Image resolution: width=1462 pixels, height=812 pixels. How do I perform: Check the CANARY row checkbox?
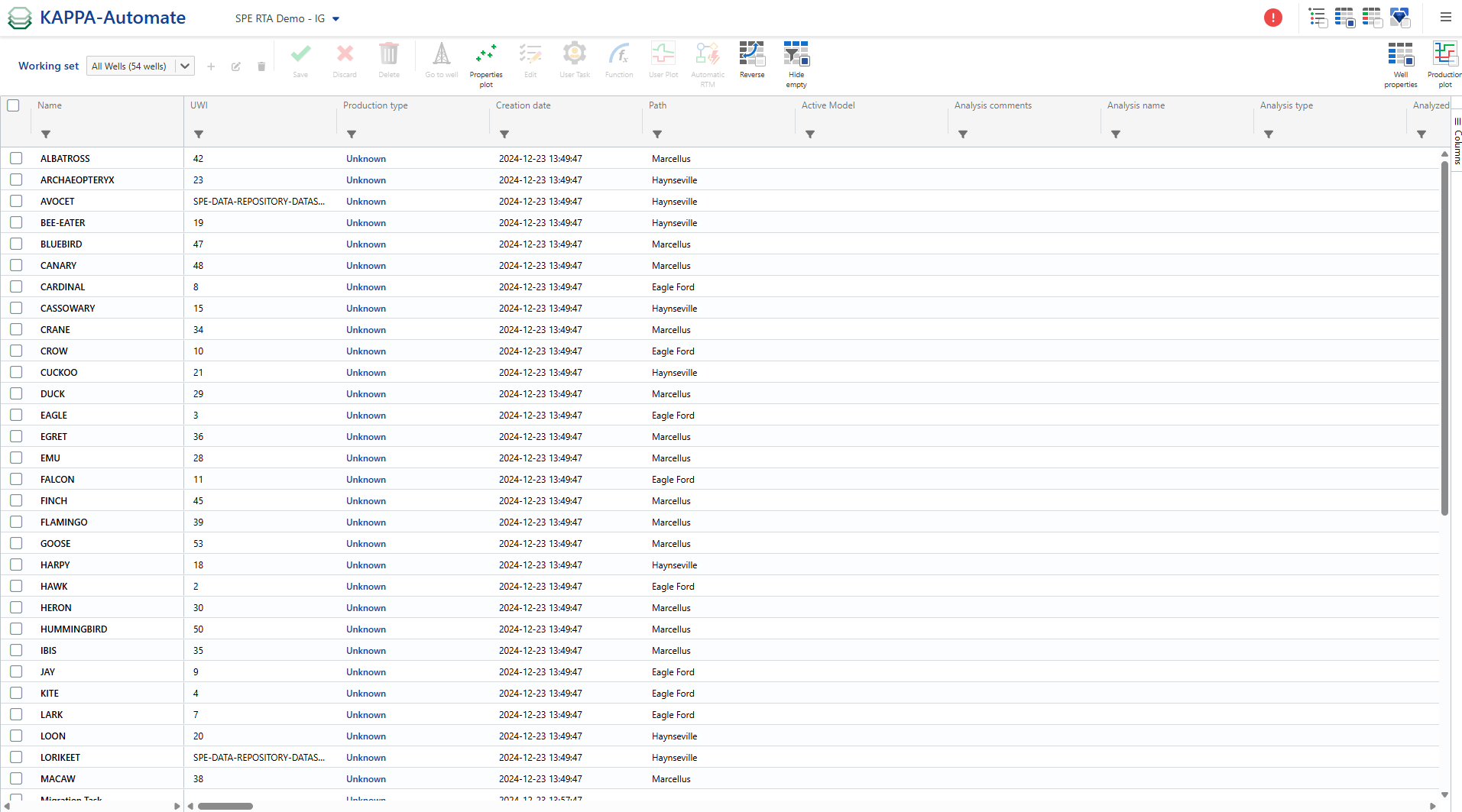click(x=16, y=265)
